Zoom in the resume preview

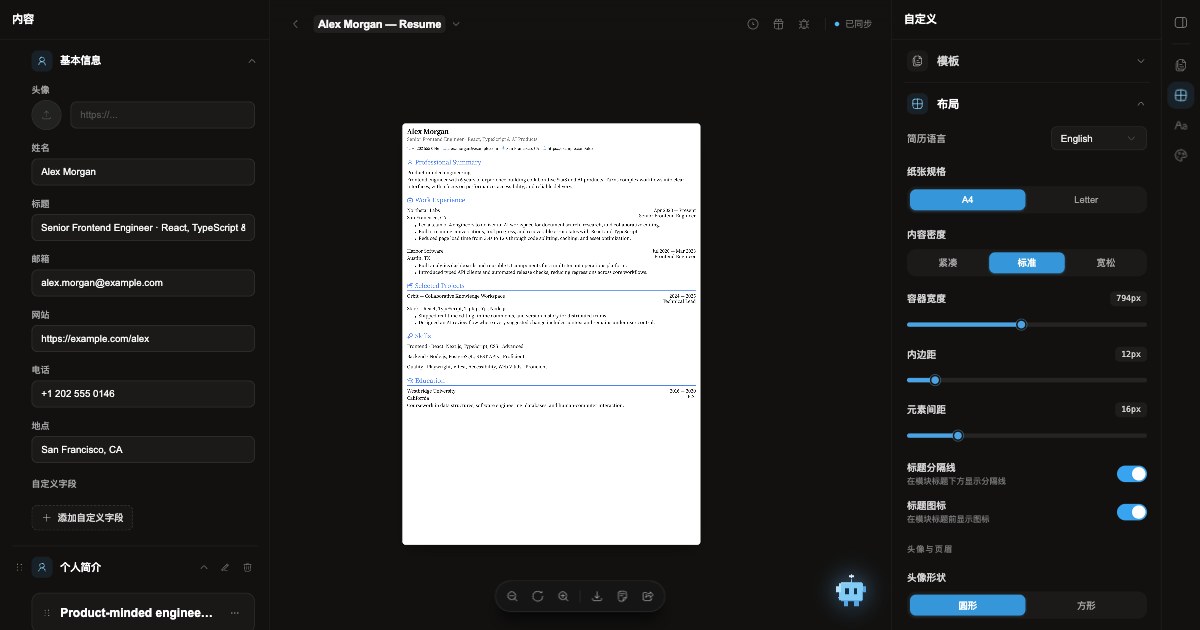pyautogui.click(x=563, y=596)
